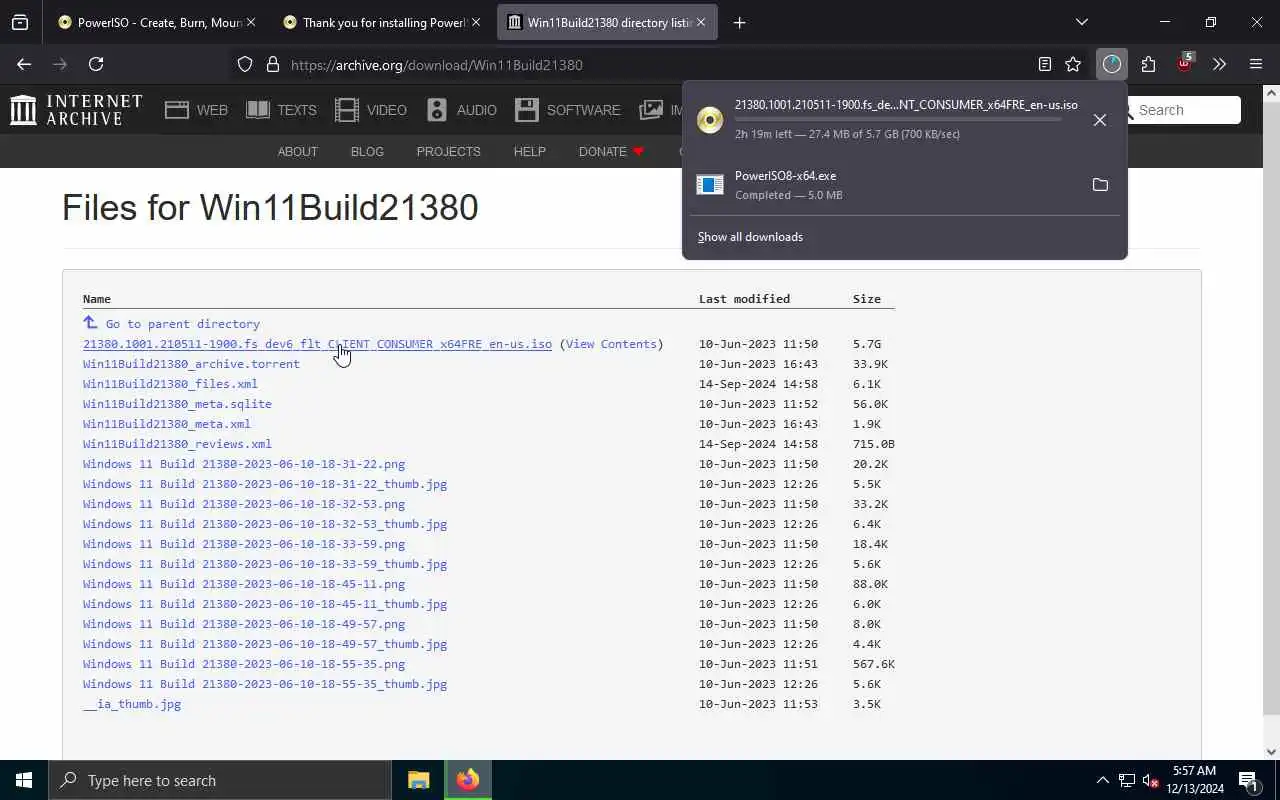Open the ABOUT menu link

click(297, 152)
